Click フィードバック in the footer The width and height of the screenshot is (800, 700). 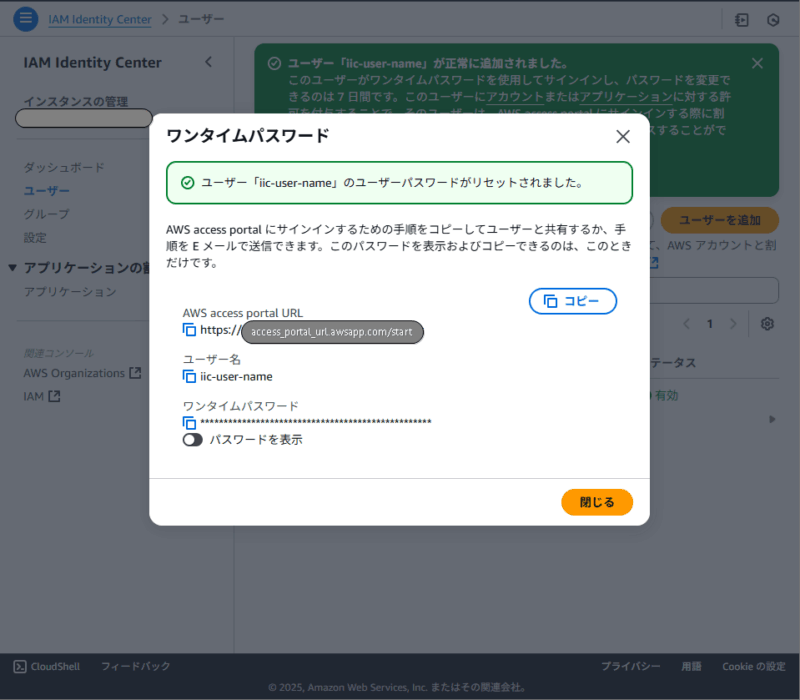point(136,666)
